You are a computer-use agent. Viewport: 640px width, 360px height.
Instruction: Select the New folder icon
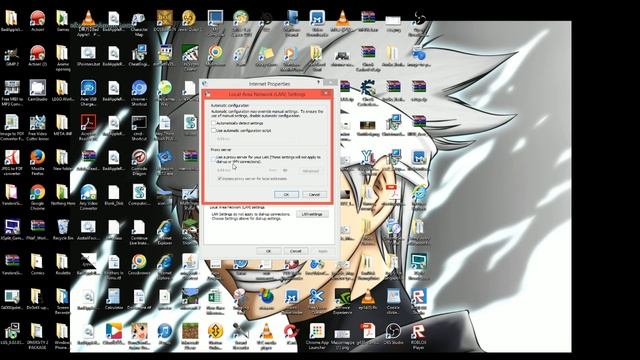[62, 160]
